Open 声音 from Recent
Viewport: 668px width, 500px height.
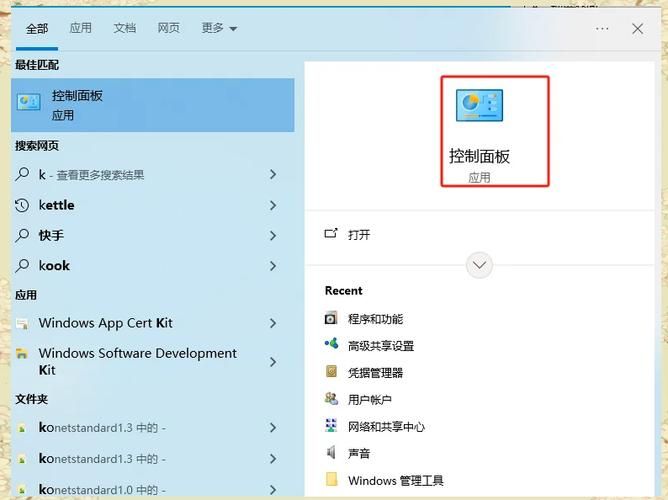coord(358,453)
